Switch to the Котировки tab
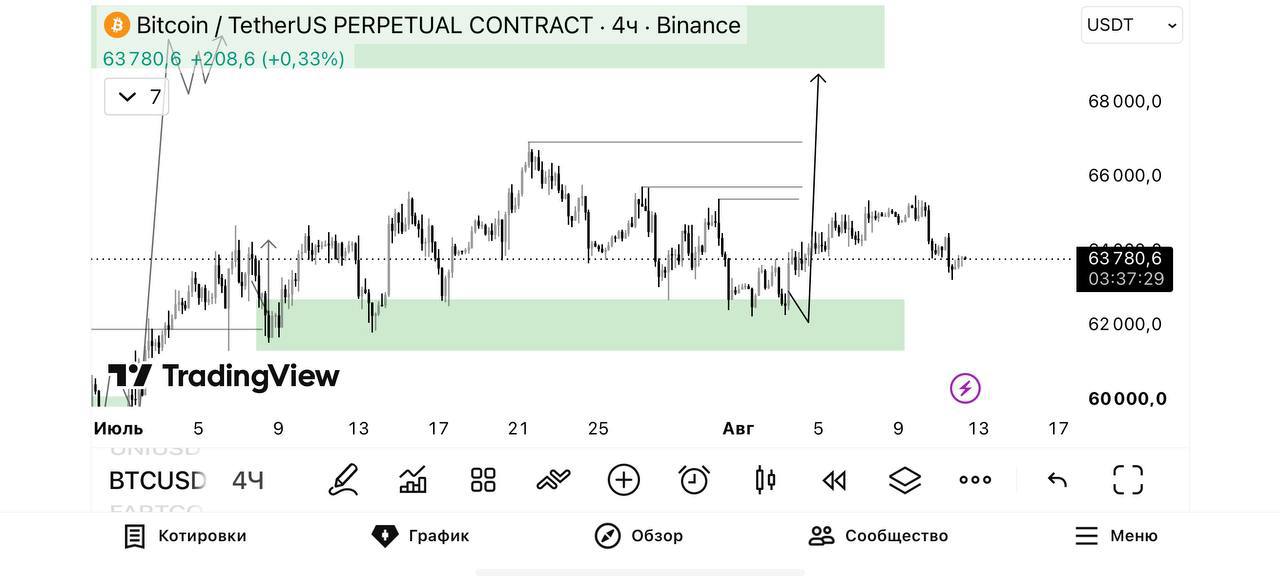 [185, 536]
